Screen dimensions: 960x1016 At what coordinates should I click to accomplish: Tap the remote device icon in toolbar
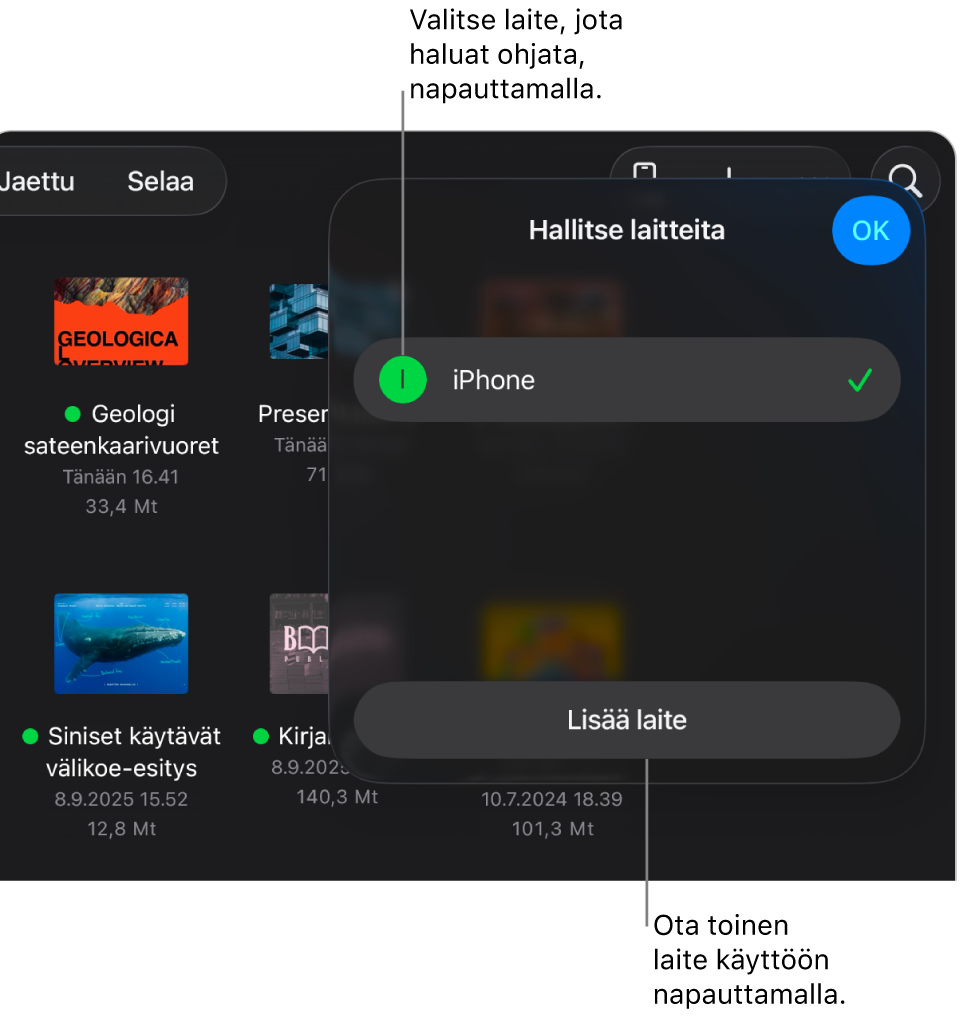[645, 171]
